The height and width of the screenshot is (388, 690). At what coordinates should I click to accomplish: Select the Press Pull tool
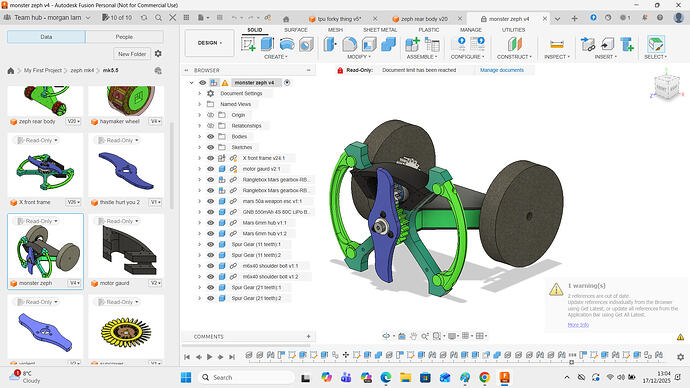point(330,44)
